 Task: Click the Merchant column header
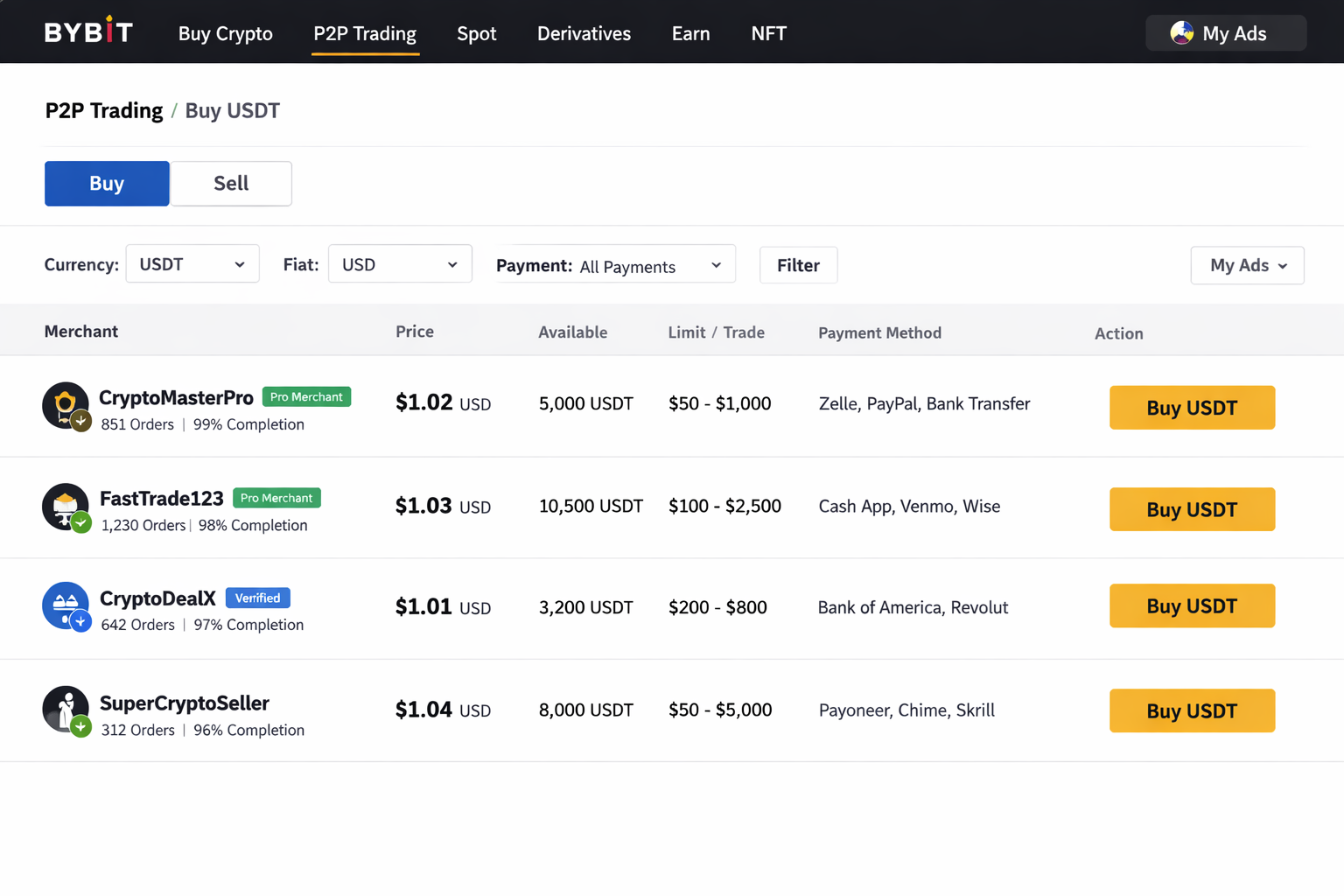81,332
